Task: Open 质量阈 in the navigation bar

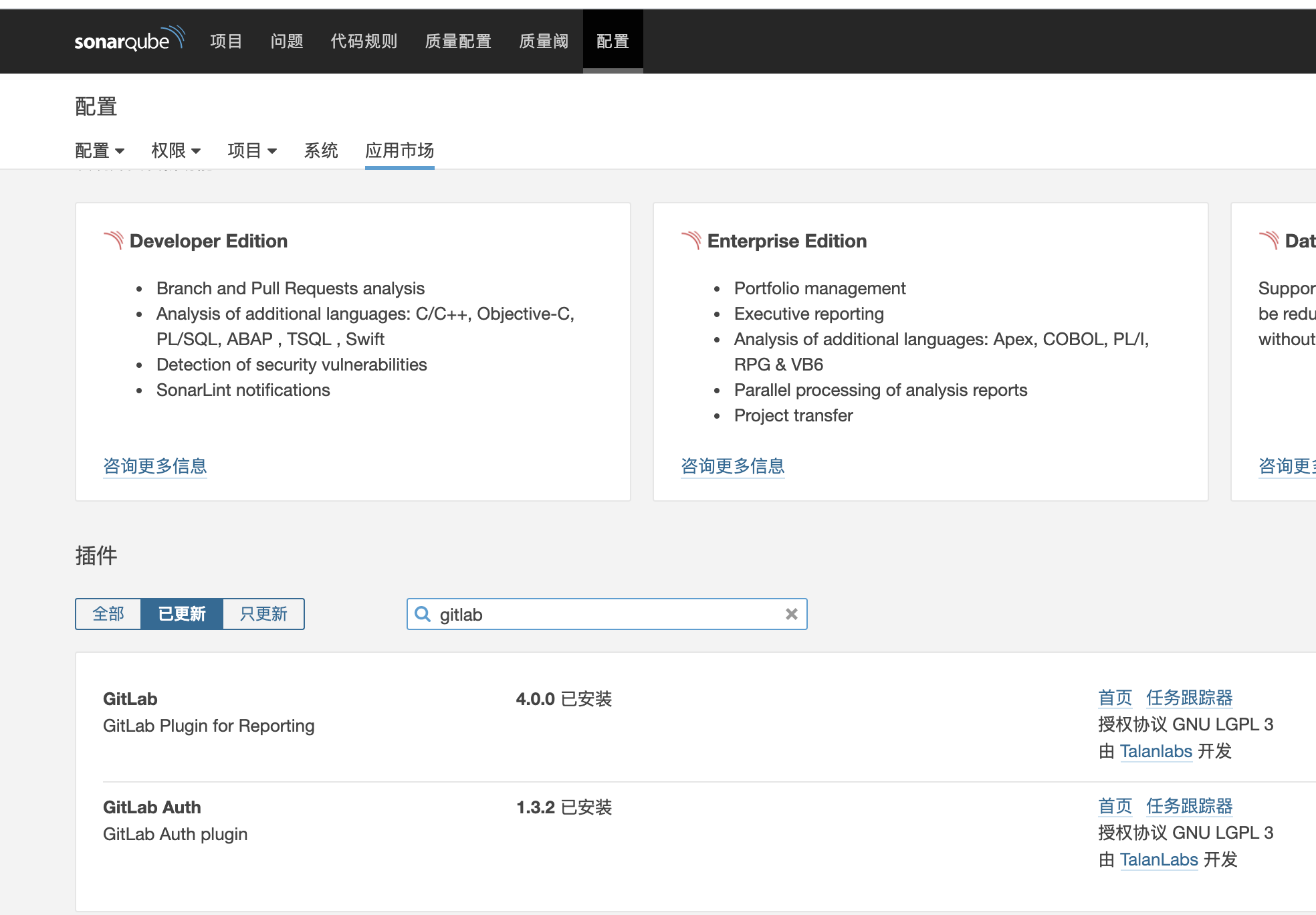Action: [544, 41]
